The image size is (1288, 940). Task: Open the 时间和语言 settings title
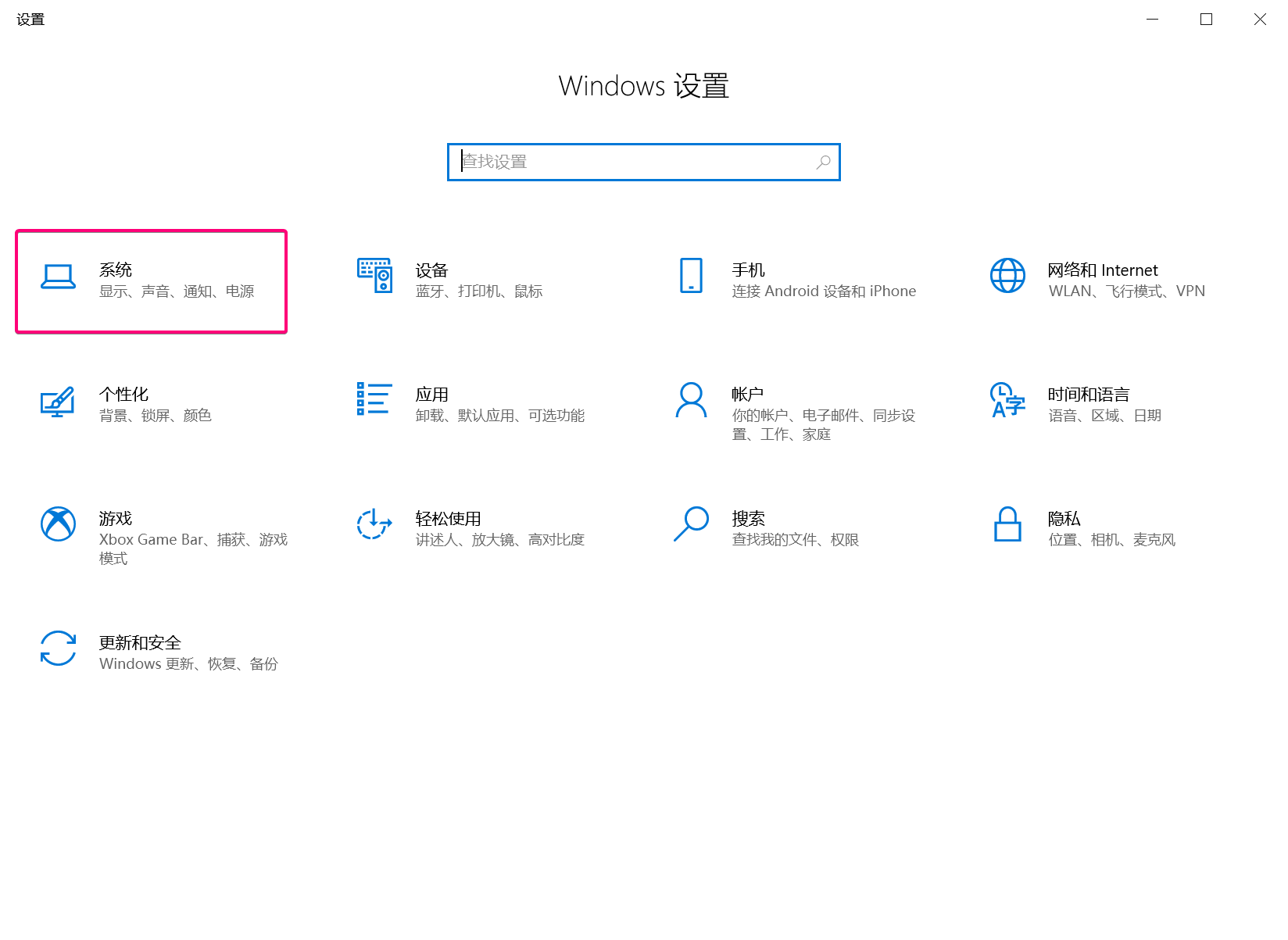tap(1089, 394)
